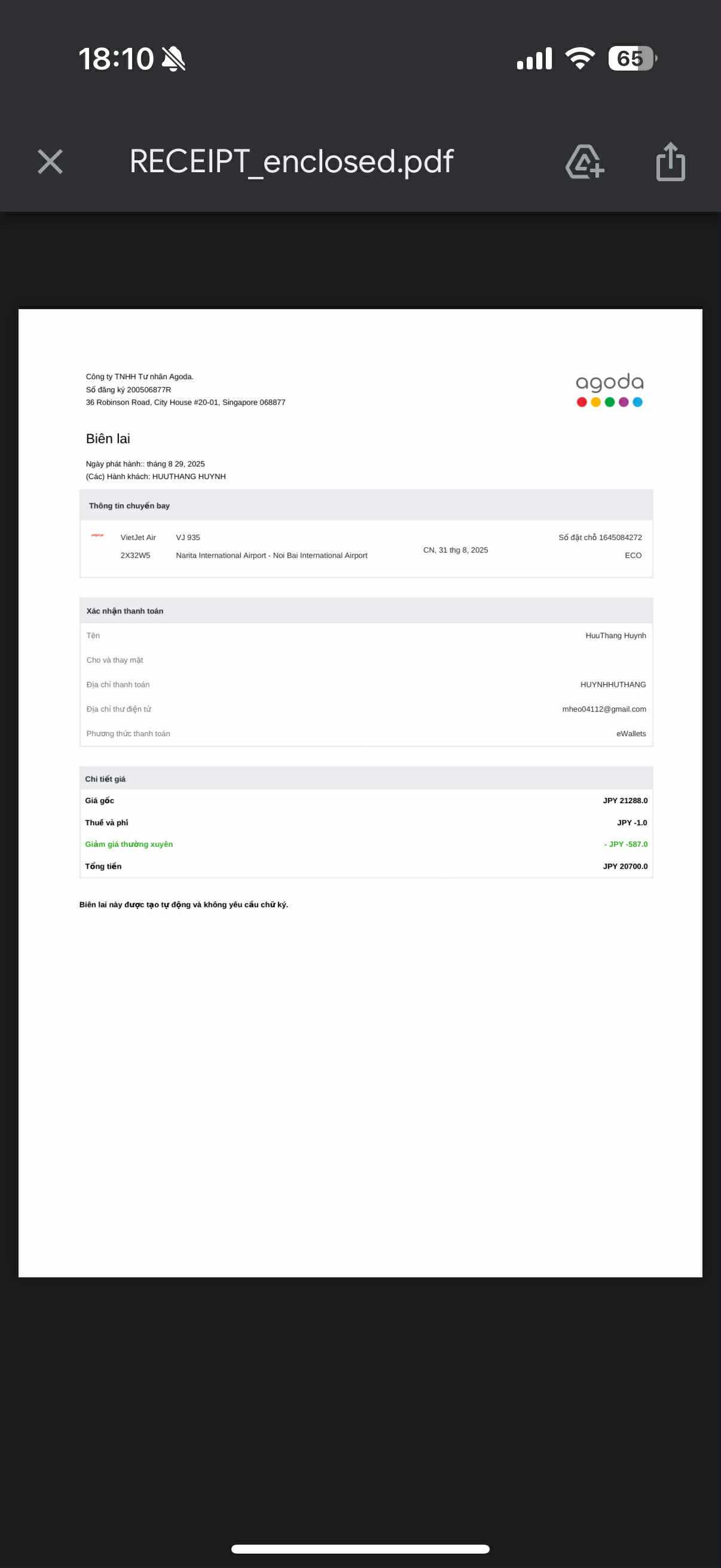Screen dimensions: 721x1568
Task: Tap the Chi tiết giá section header
Action: (x=105, y=779)
